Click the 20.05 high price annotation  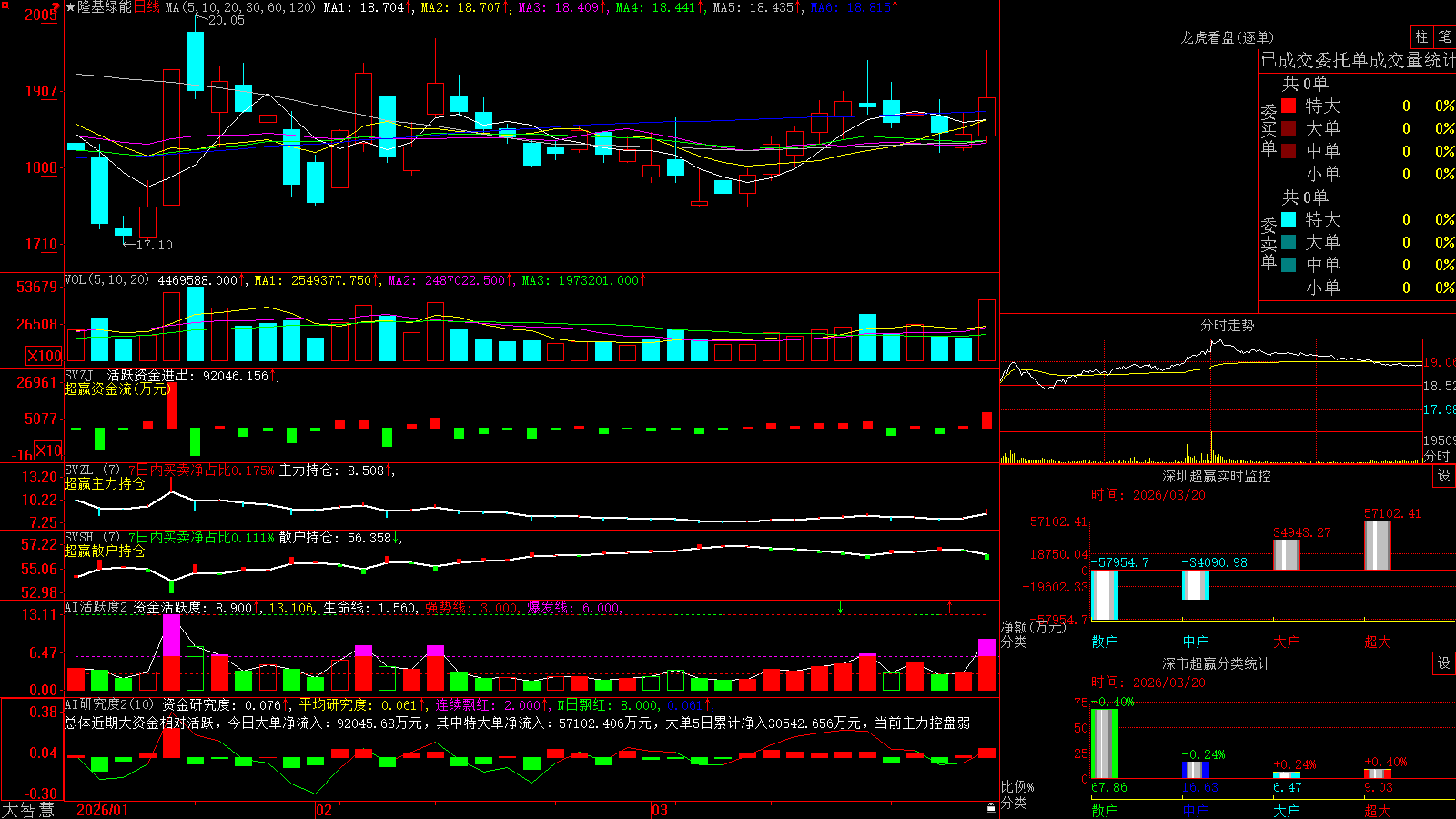click(x=227, y=20)
